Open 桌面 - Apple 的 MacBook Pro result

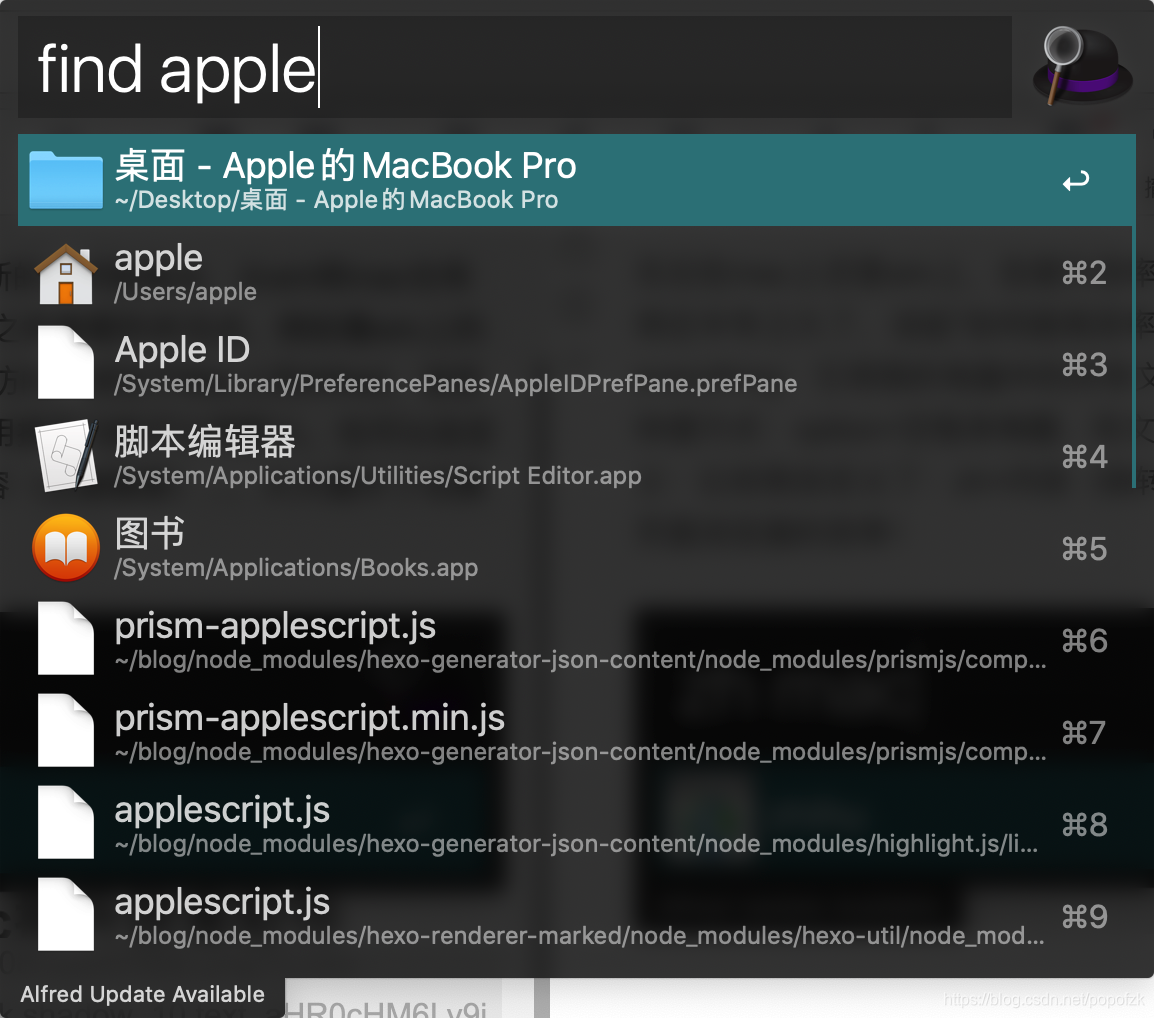(576, 180)
